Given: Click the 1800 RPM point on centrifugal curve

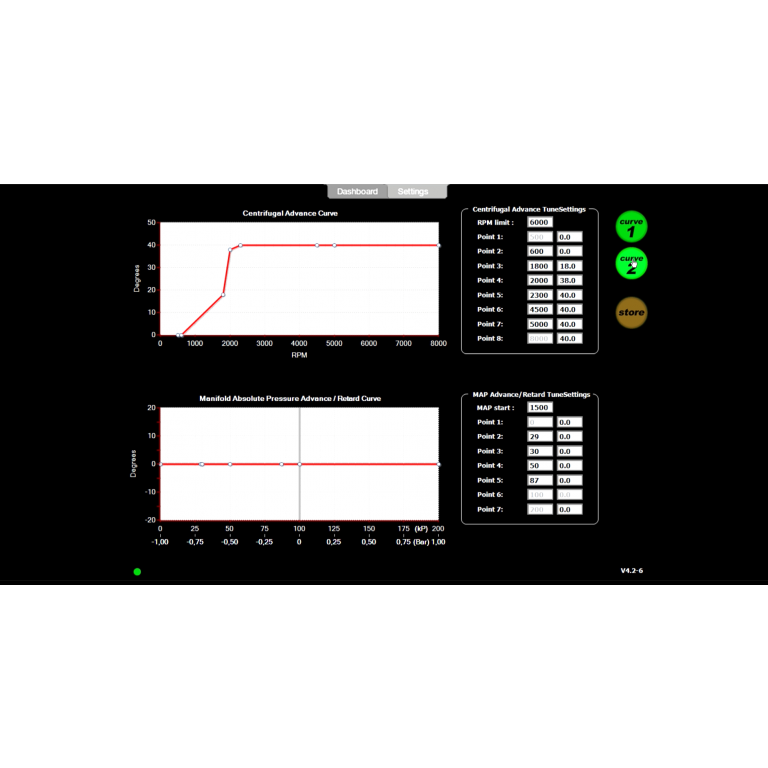Looking at the screenshot, I should (223, 294).
